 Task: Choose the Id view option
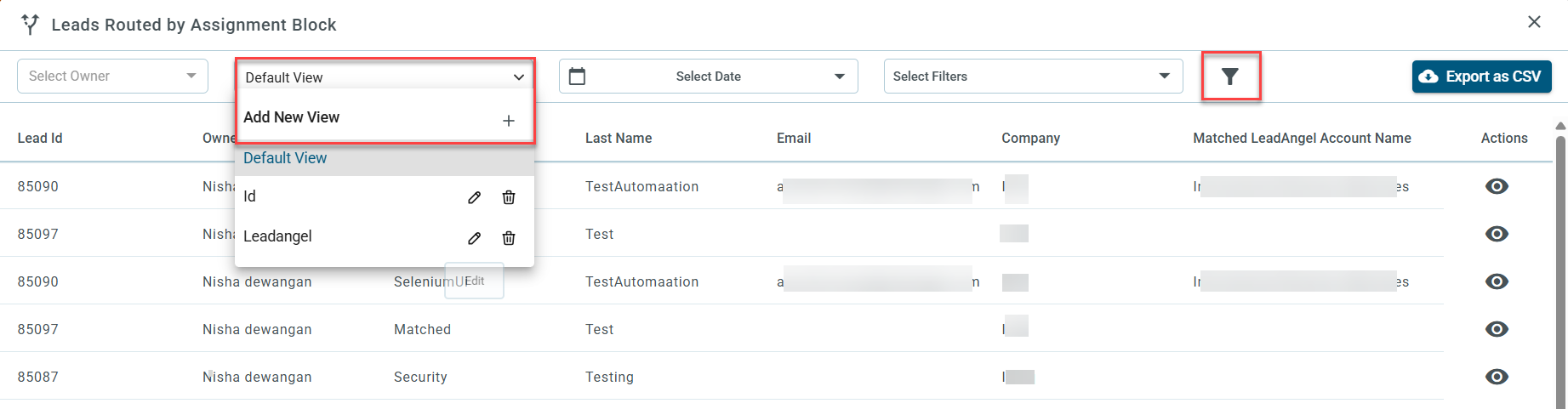(384, 196)
